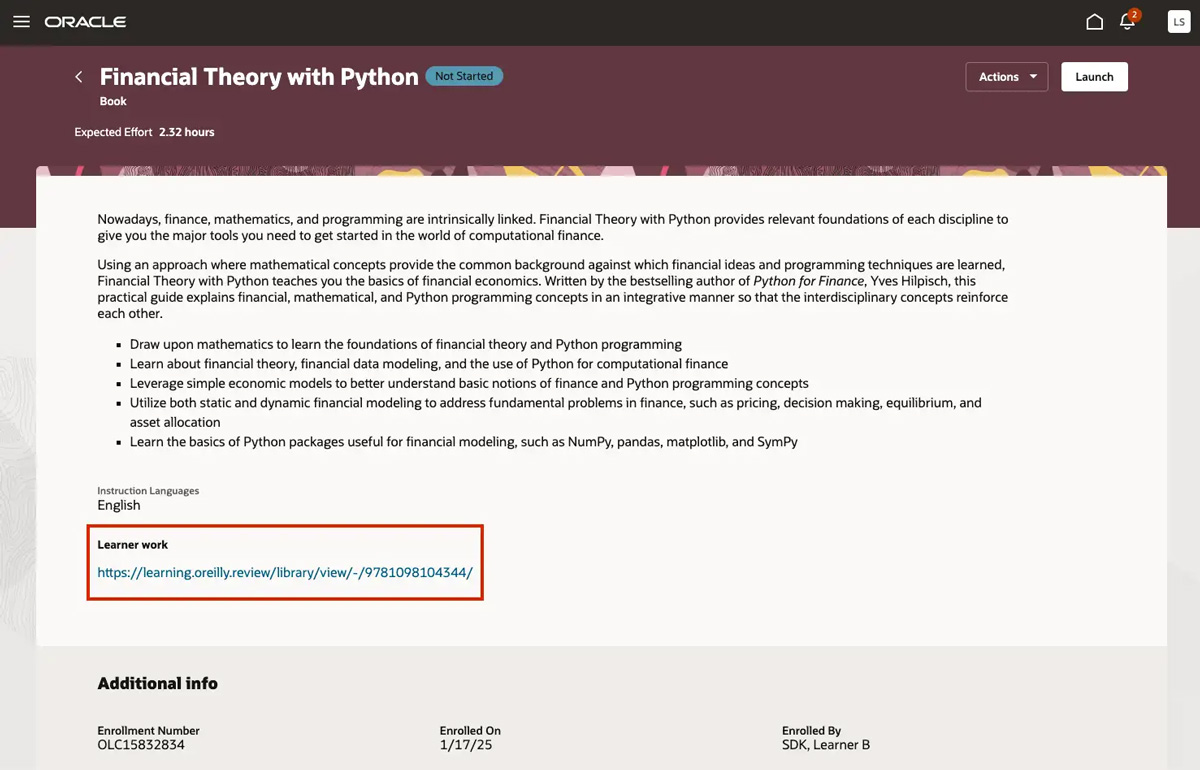
Task: Select the enrolled on date 1/17/25
Action: [x=466, y=745]
